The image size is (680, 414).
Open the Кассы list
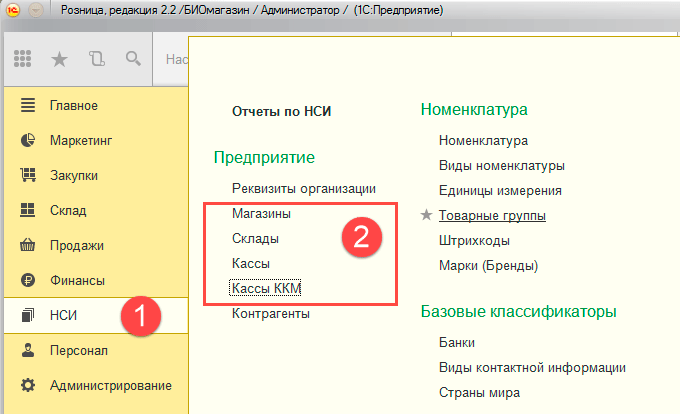click(251, 264)
